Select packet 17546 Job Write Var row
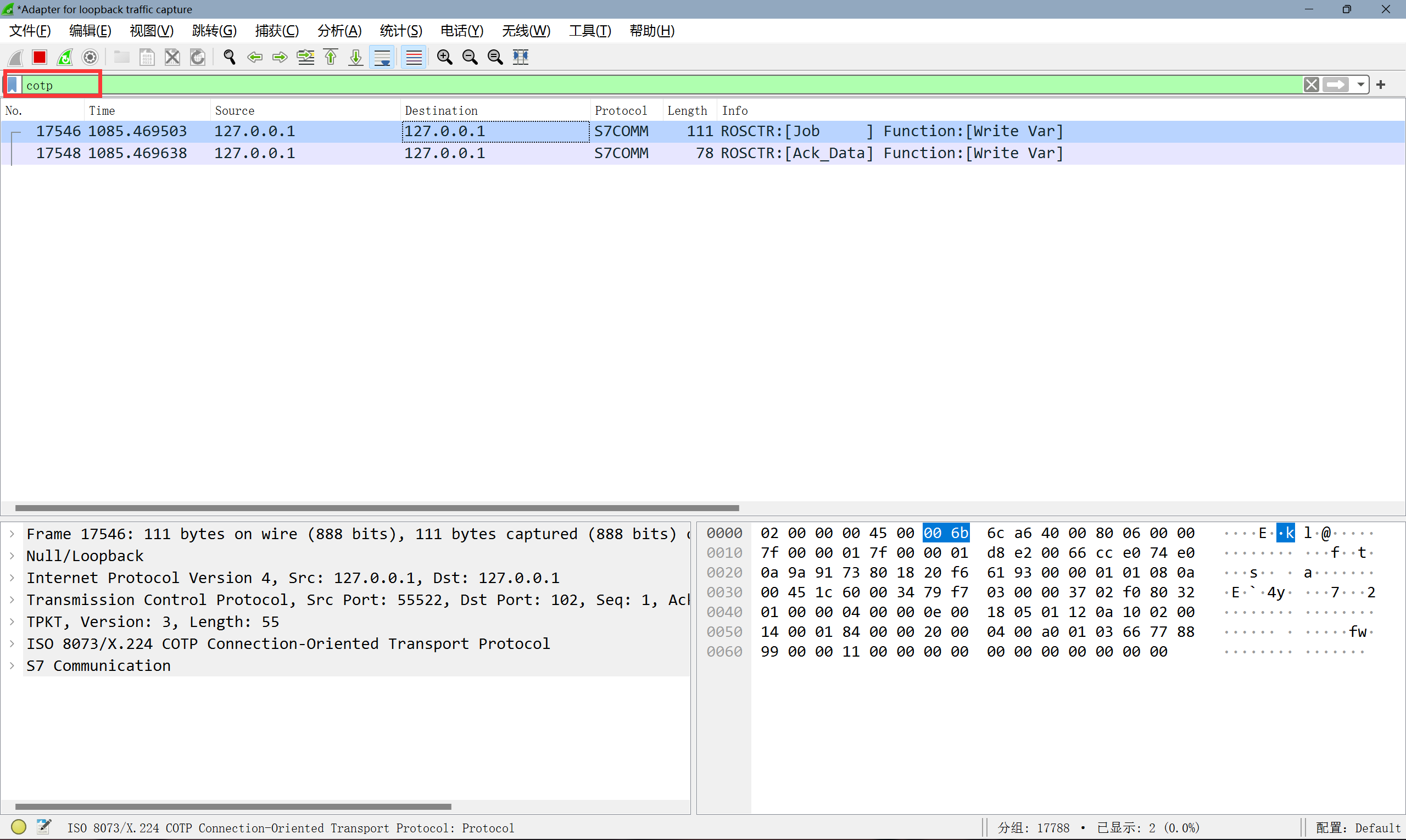This screenshot has width=1406, height=840. [x=702, y=131]
